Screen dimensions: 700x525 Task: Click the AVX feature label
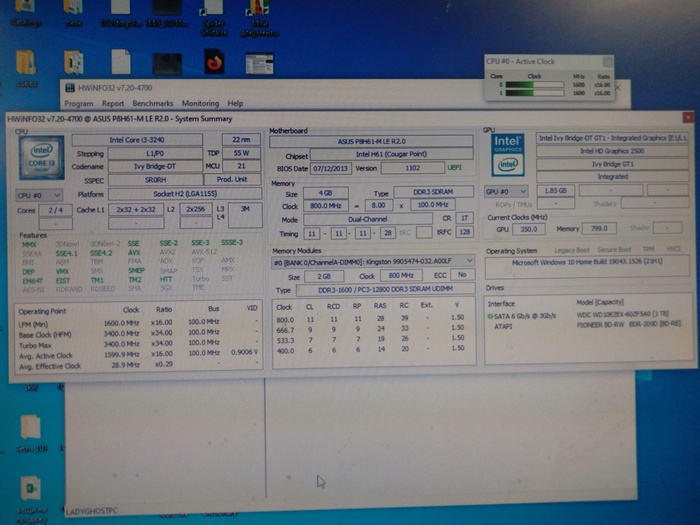pos(134,253)
